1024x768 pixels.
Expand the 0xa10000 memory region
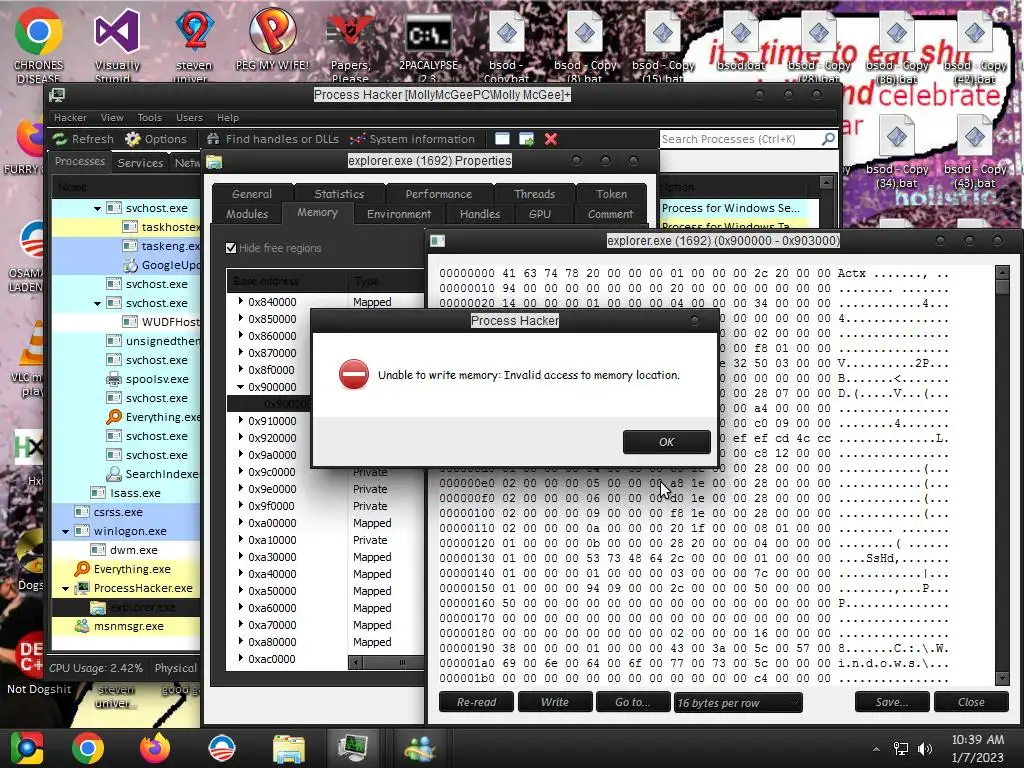[x=240, y=539]
